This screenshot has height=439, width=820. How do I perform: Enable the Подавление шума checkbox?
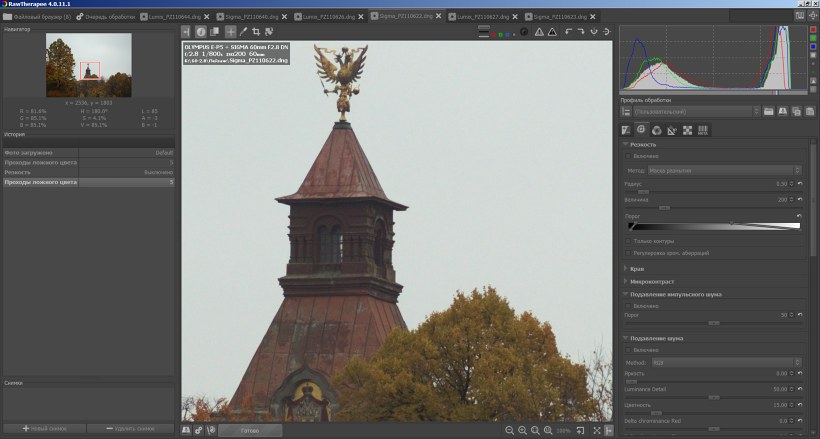click(x=628, y=350)
